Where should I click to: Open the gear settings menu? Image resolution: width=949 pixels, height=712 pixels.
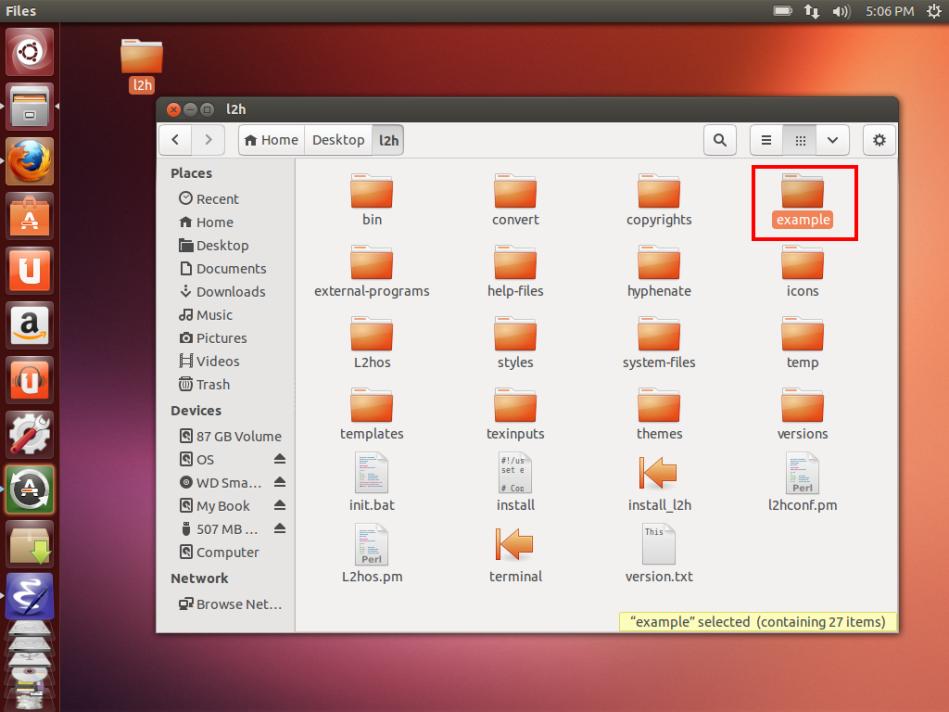tap(880, 141)
